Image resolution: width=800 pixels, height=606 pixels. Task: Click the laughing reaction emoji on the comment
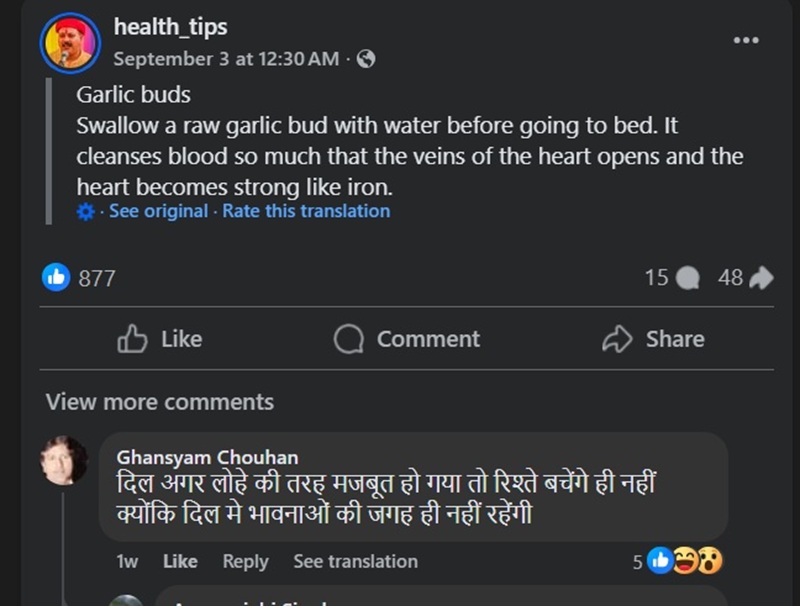685,561
